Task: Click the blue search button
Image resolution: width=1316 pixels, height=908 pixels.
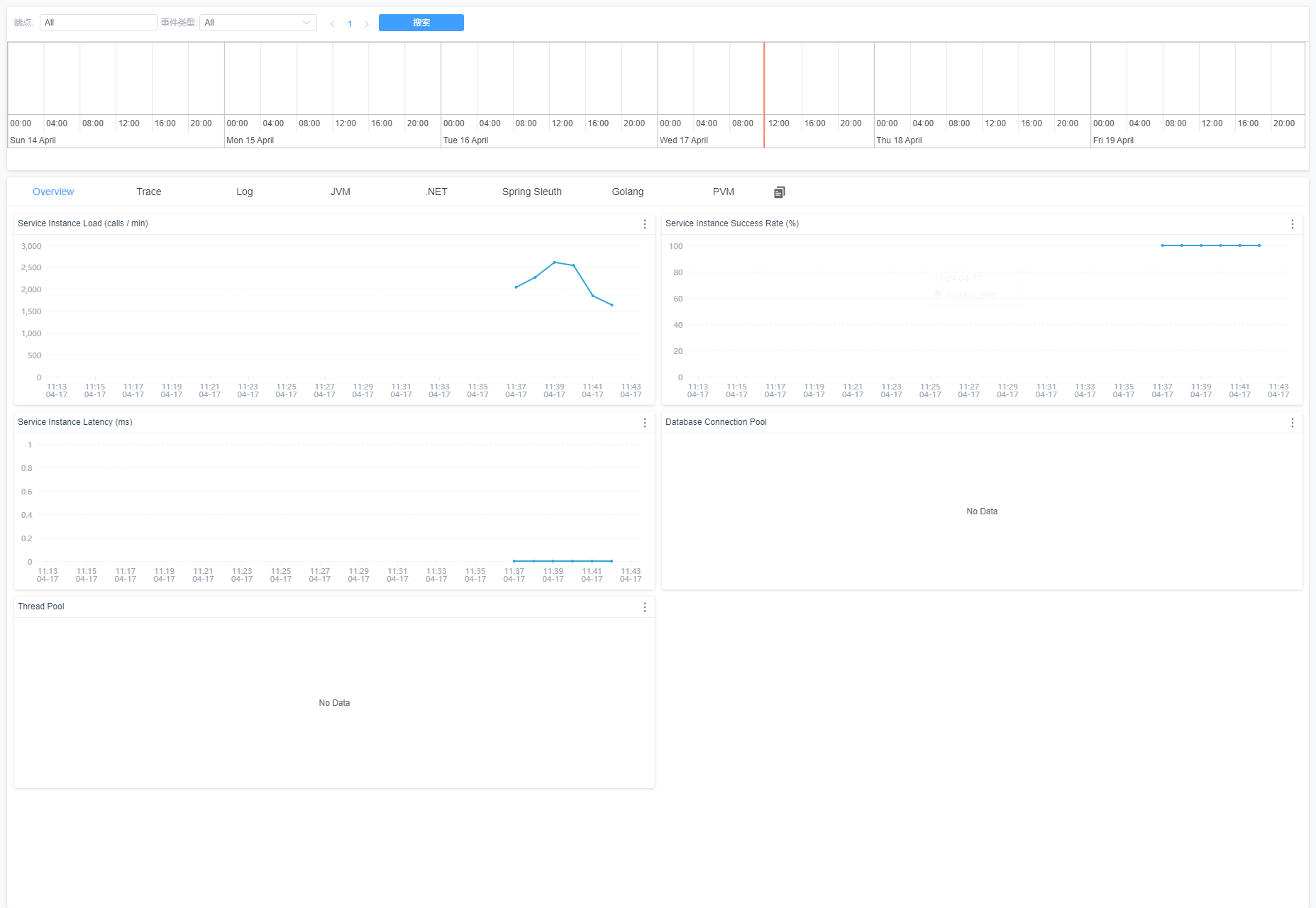Action: coord(421,23)
